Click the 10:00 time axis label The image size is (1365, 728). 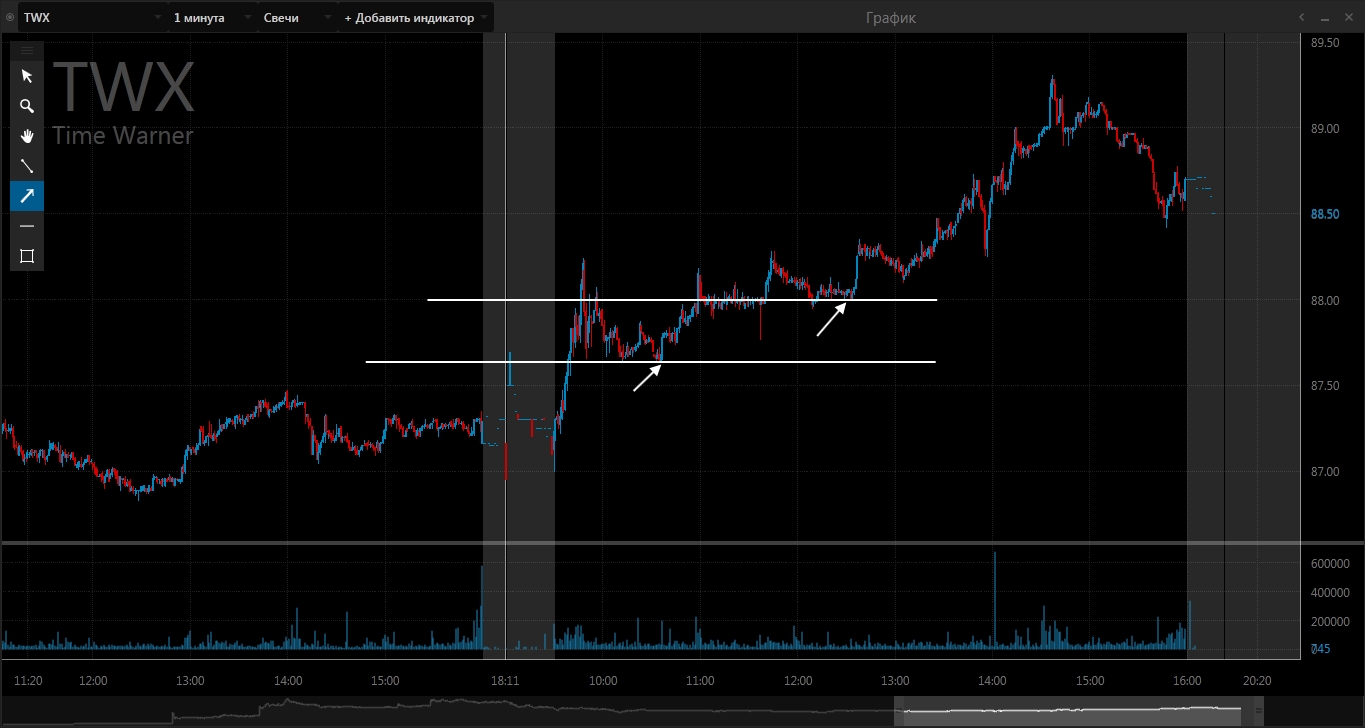(x=603, y=681)
